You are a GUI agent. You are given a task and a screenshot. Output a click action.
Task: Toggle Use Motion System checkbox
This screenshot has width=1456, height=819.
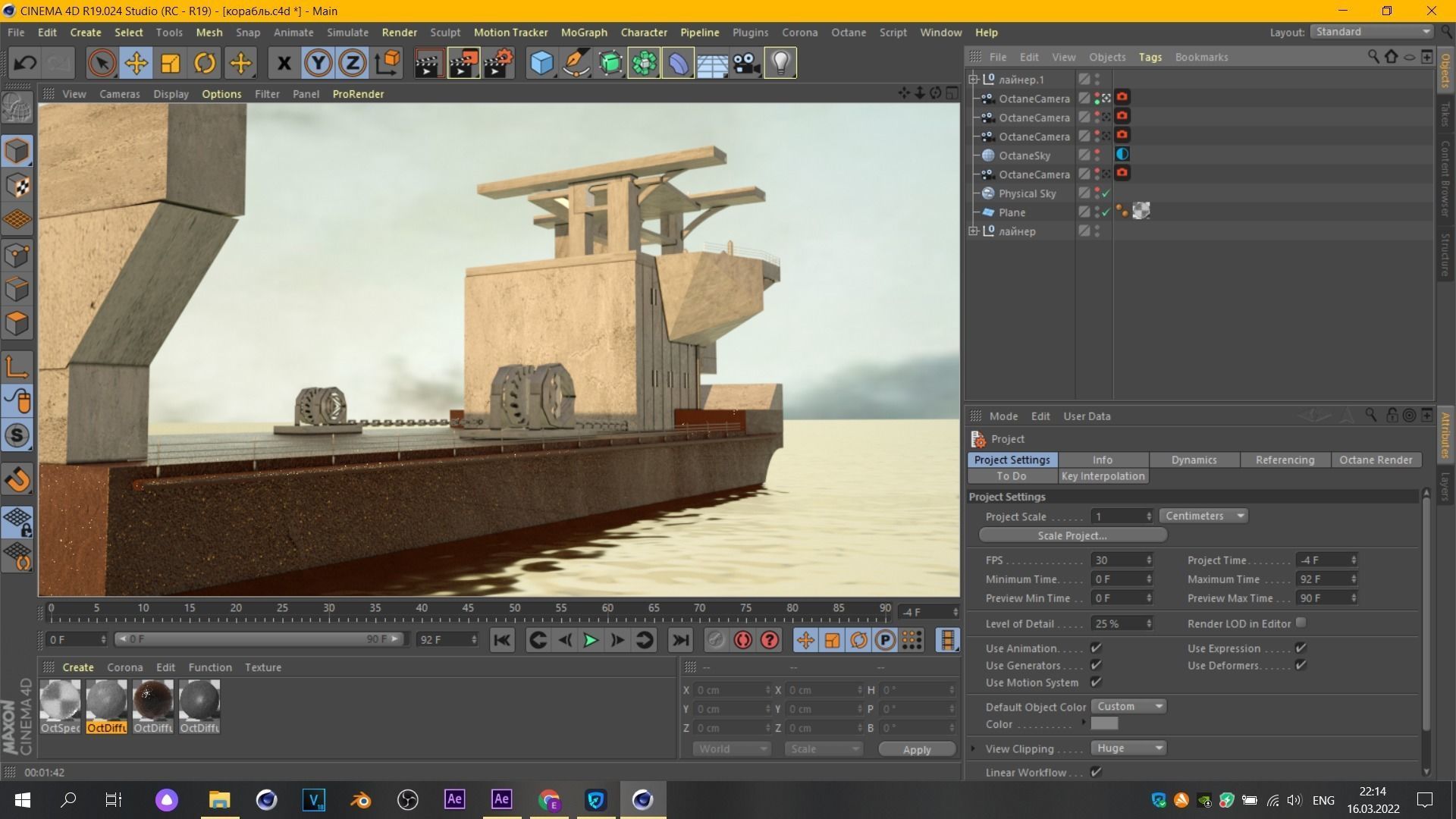tap(1096, 682)
